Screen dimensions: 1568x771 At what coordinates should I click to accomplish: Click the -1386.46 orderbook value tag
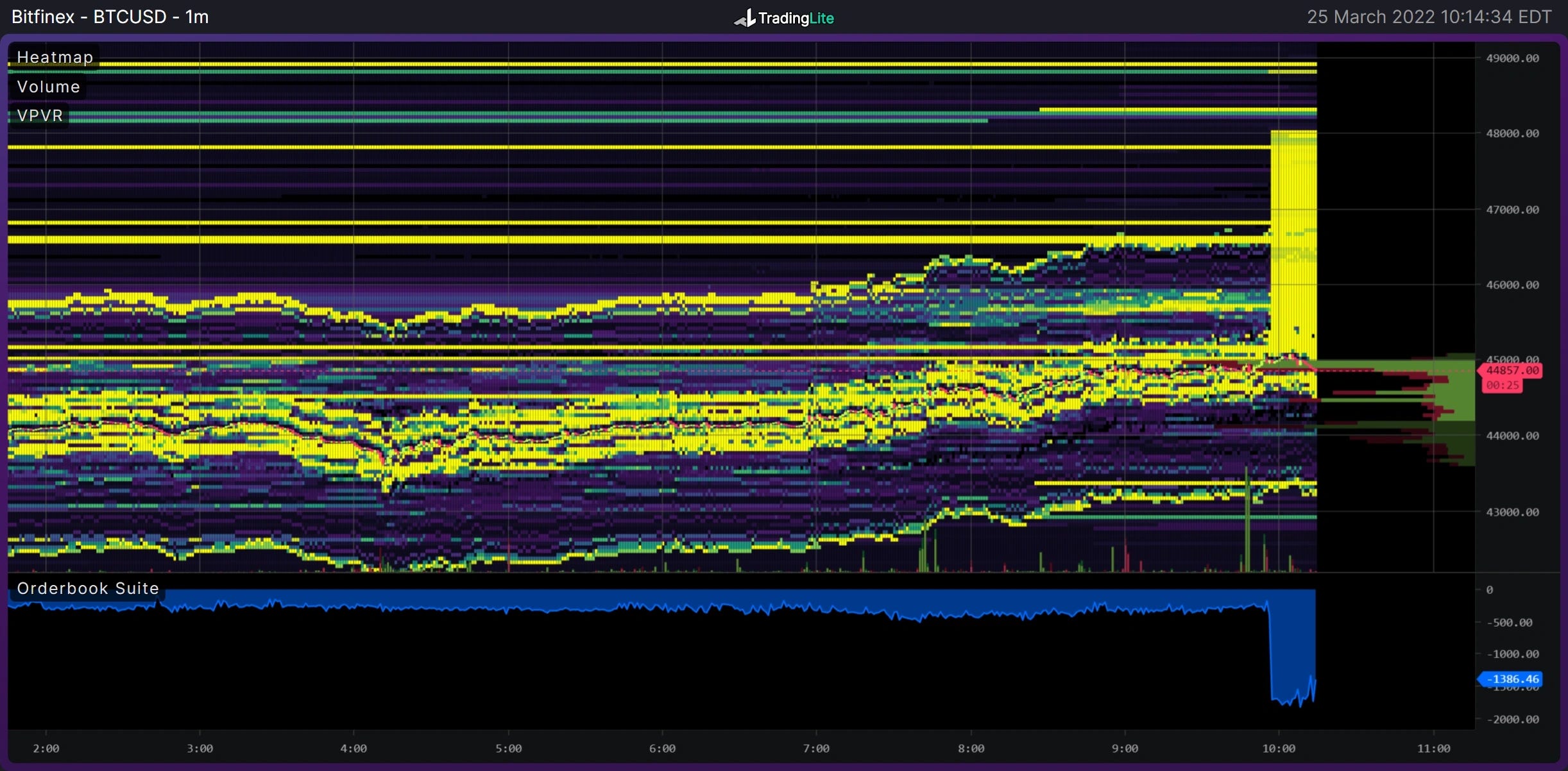point(1510,679)
